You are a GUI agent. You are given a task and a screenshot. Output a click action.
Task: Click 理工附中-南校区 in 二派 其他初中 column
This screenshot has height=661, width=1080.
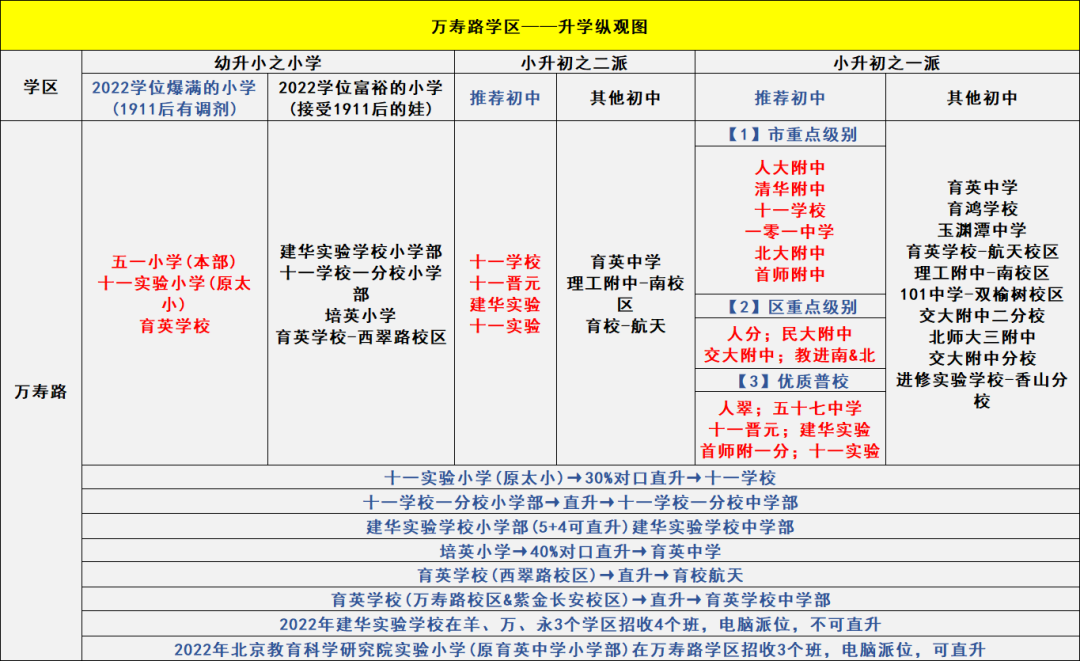point(625,293)
